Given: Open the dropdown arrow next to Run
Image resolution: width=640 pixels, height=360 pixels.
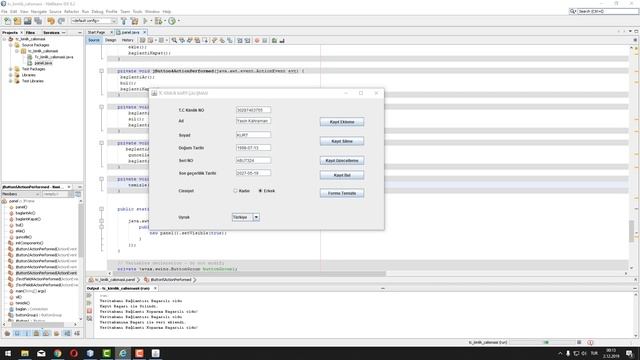Looking at the screenshot, I should pos(151,21).
